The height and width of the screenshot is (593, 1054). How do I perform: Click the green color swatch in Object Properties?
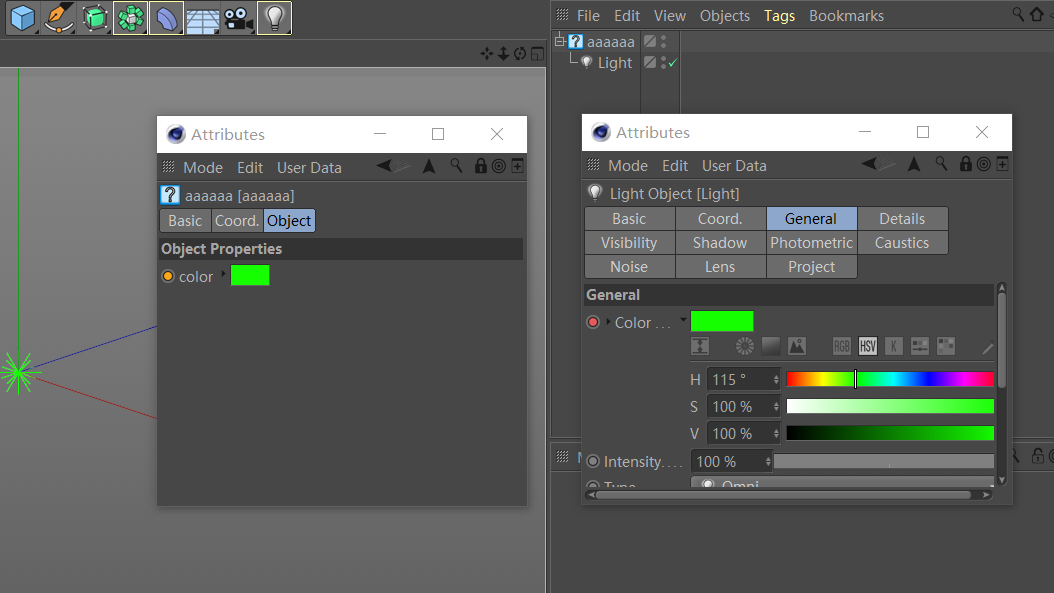[x=250, y=276]
